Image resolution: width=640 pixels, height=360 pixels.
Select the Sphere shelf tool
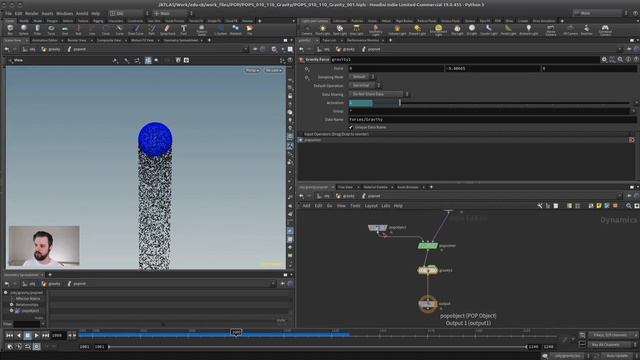[24, 29]
